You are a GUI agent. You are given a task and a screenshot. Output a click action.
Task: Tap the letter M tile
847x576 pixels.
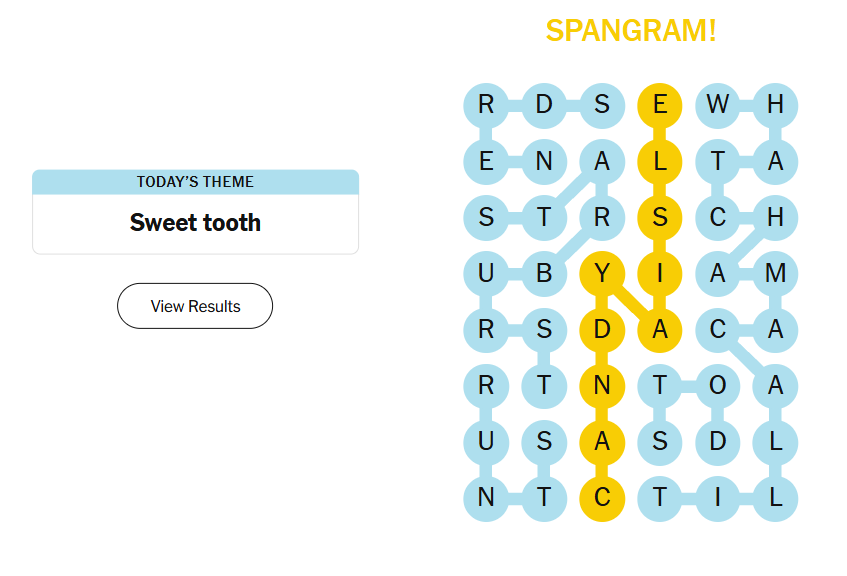(776, 272)
